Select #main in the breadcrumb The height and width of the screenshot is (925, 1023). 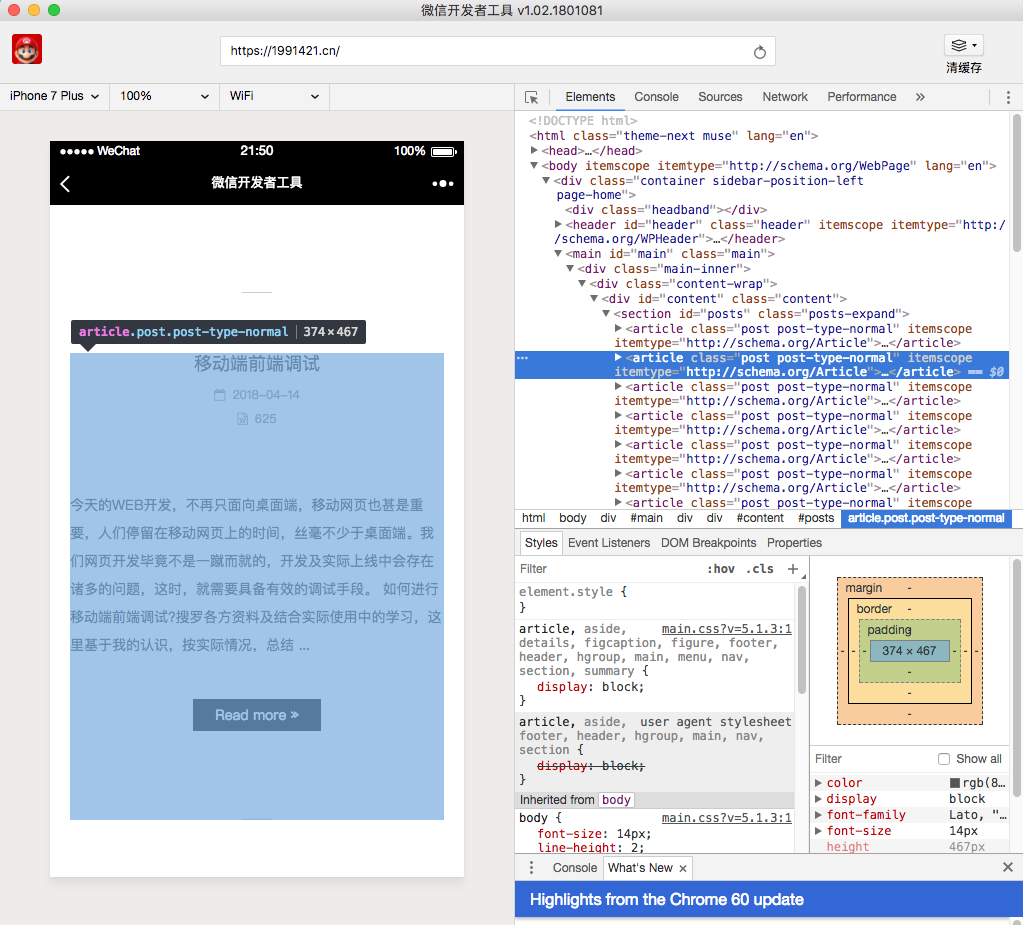[x=646, y=518]
